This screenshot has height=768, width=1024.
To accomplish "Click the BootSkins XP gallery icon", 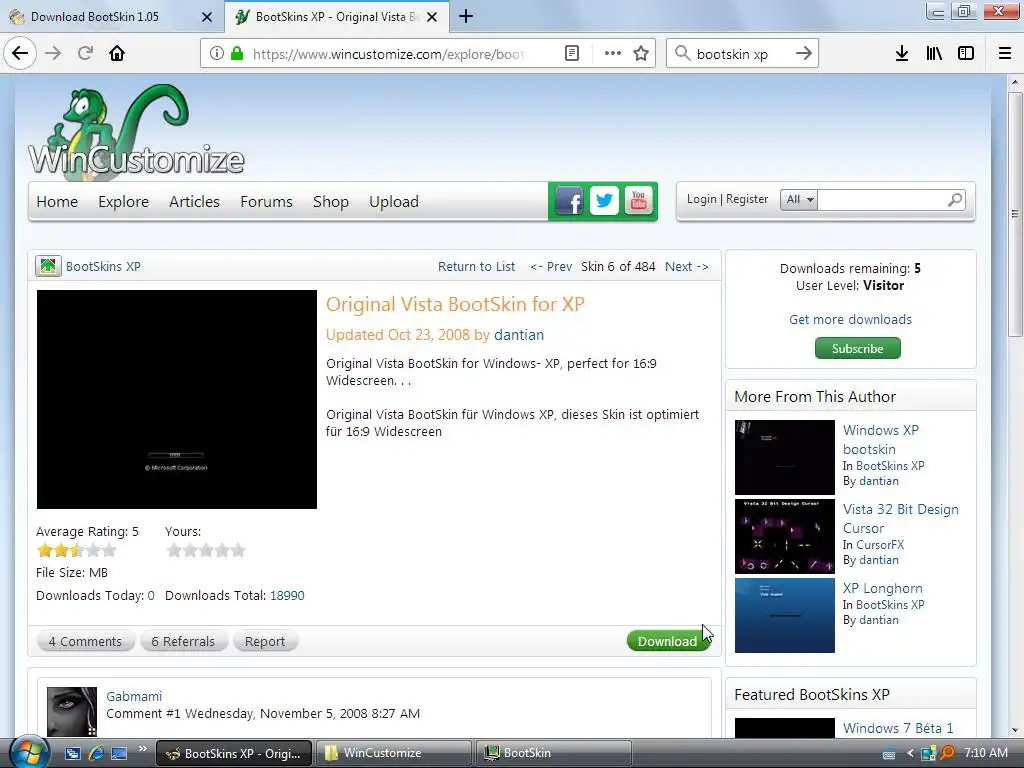I will [48, 266].
